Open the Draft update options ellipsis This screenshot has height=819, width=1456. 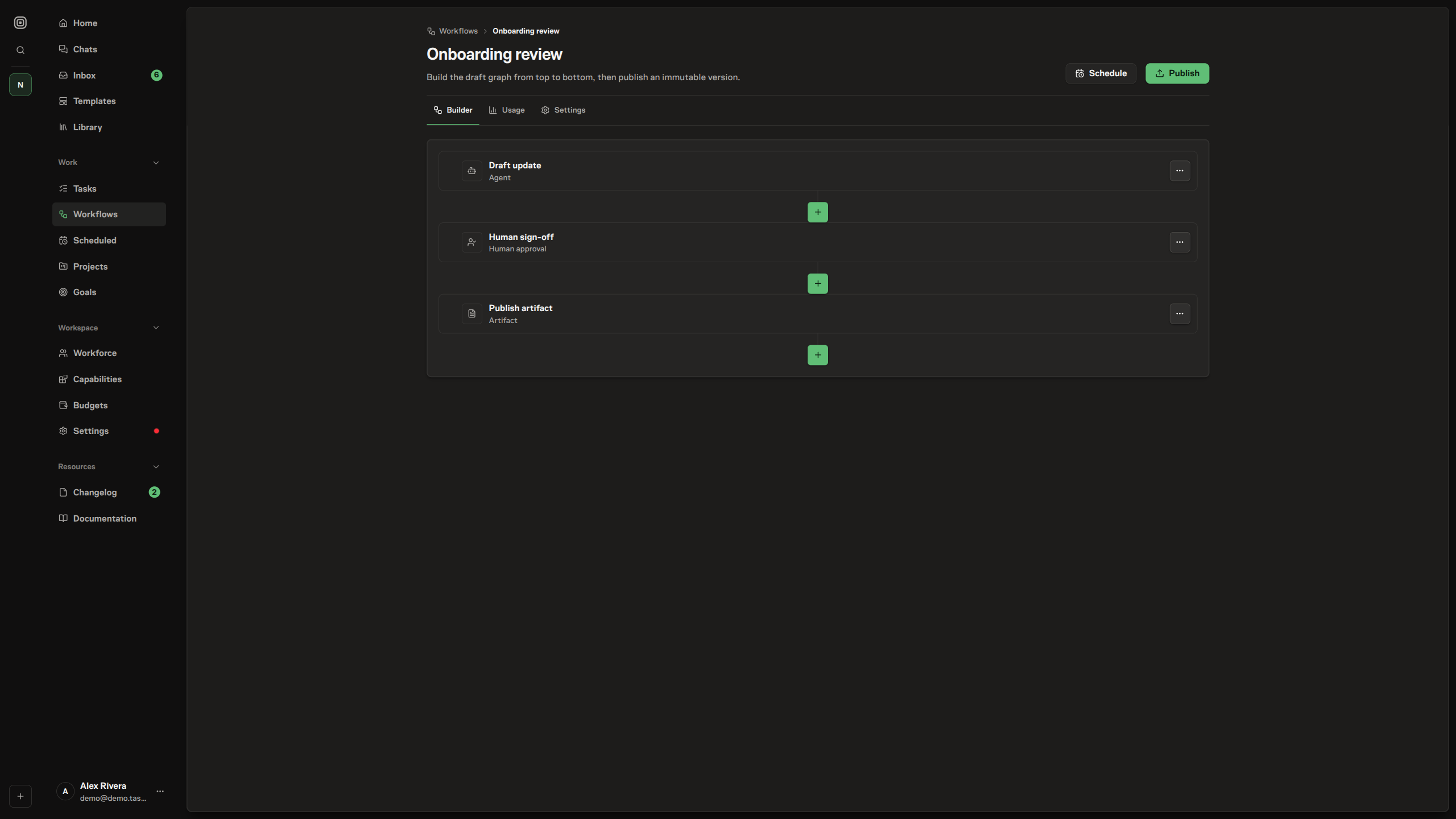point(1180,171)
